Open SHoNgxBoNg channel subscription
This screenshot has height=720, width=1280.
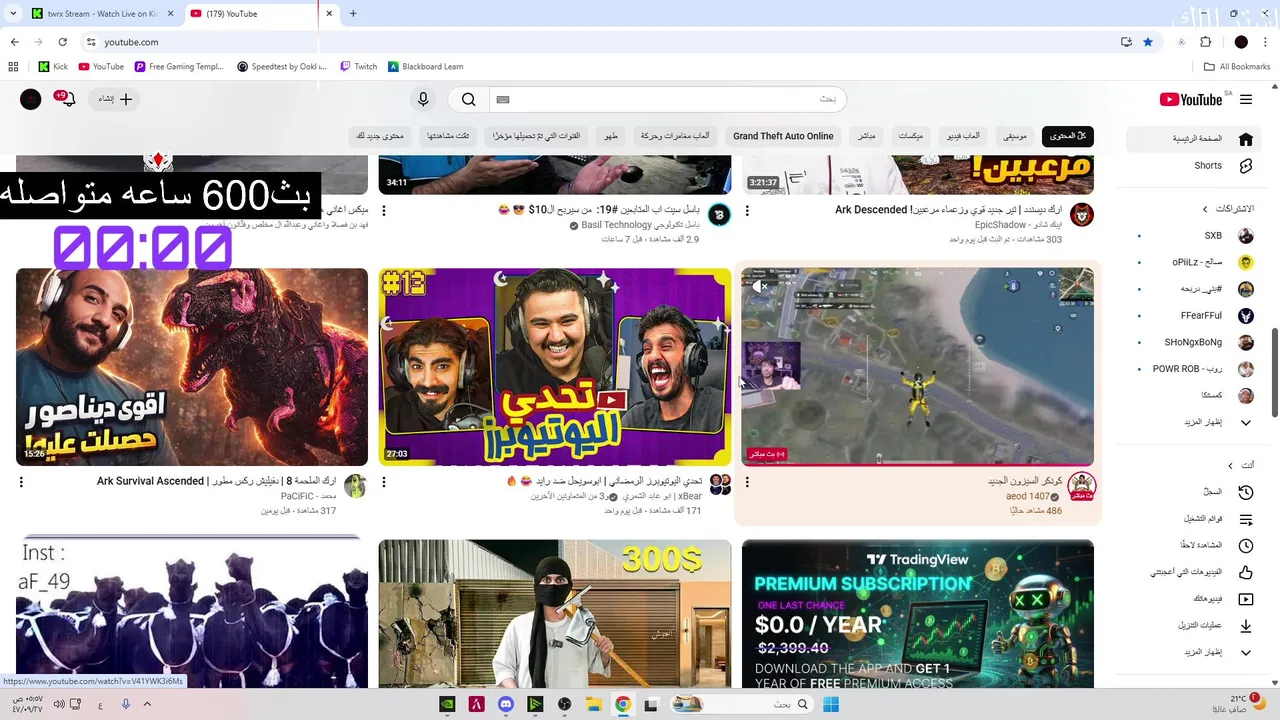coord(1192,342)
